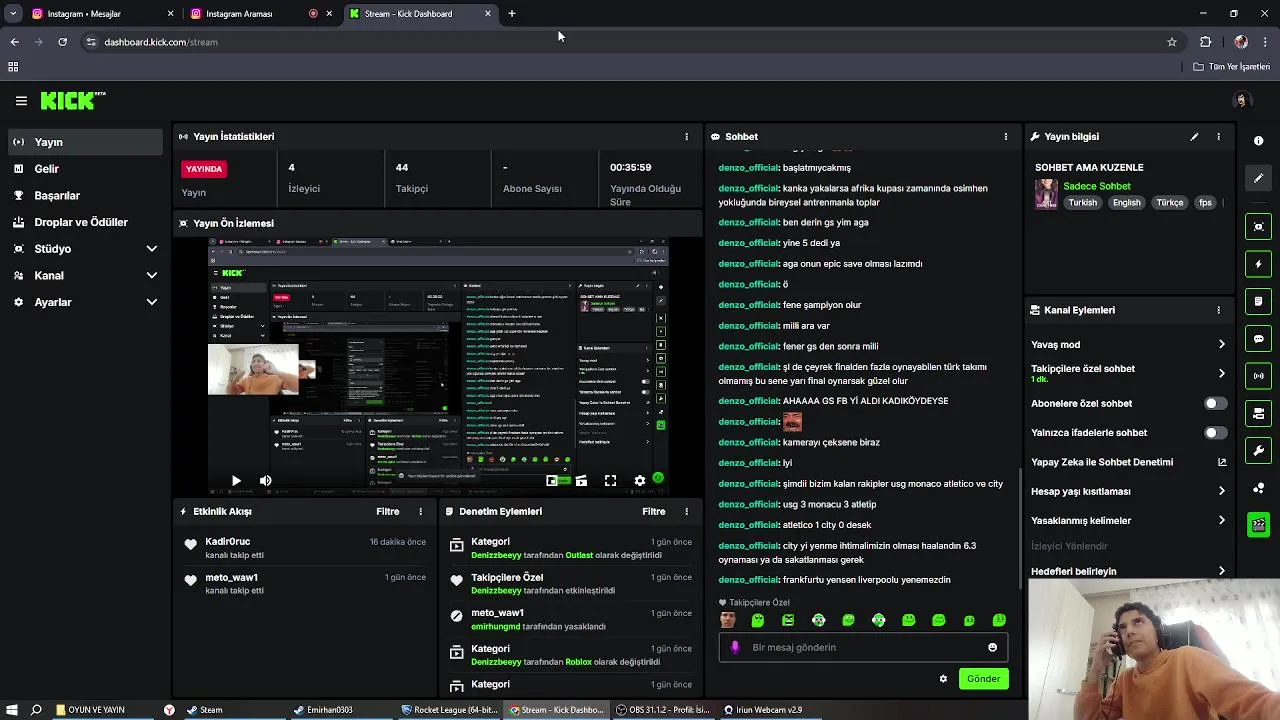This screenshot has height=720, width=1280.
Task: Open Tüm Yer İşaretleri bookmarks folder
Action: [x=1231, y=67]
